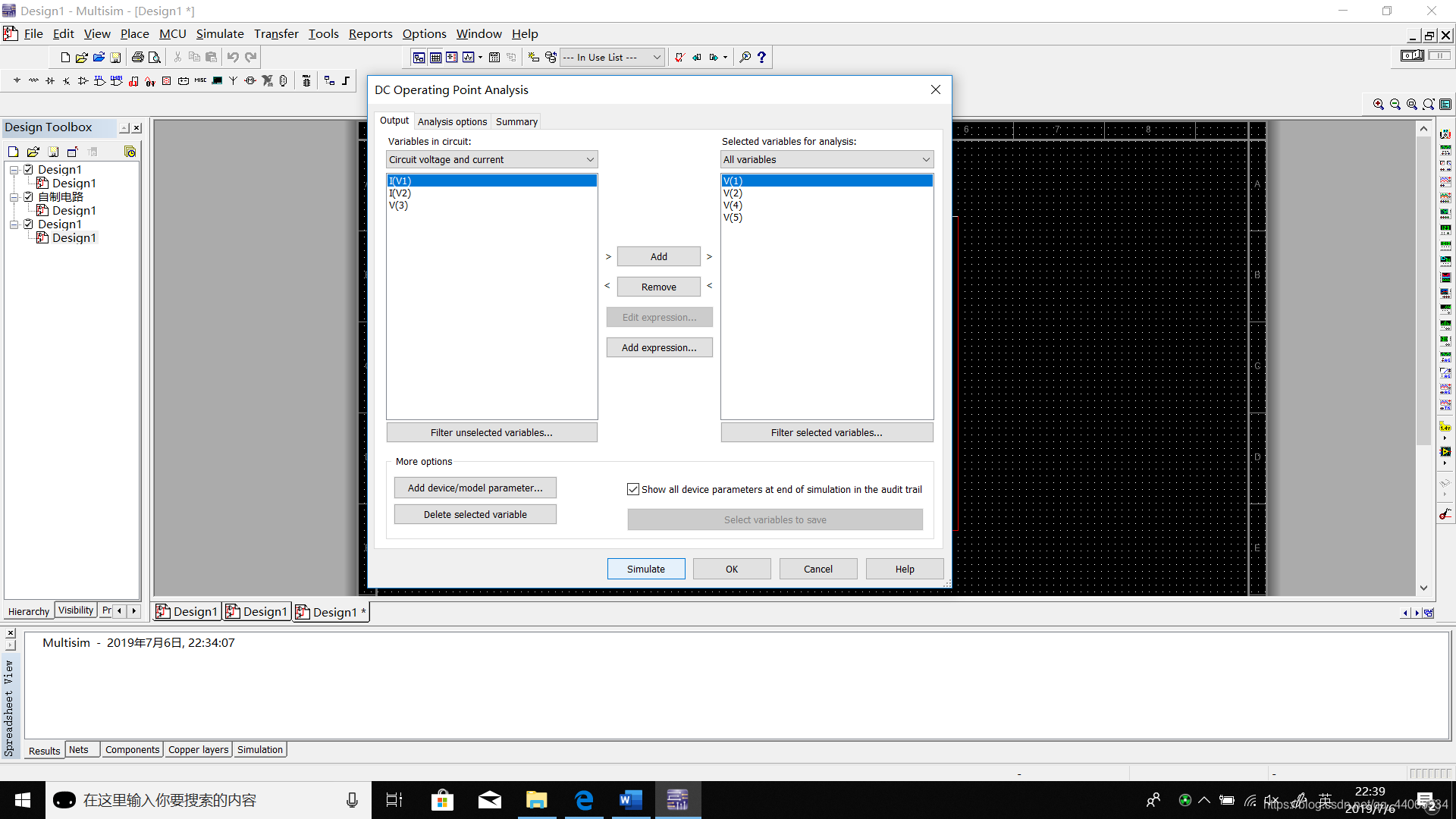
Task: Click the Windows taskbar search box
Action: (x=209, y=800)
